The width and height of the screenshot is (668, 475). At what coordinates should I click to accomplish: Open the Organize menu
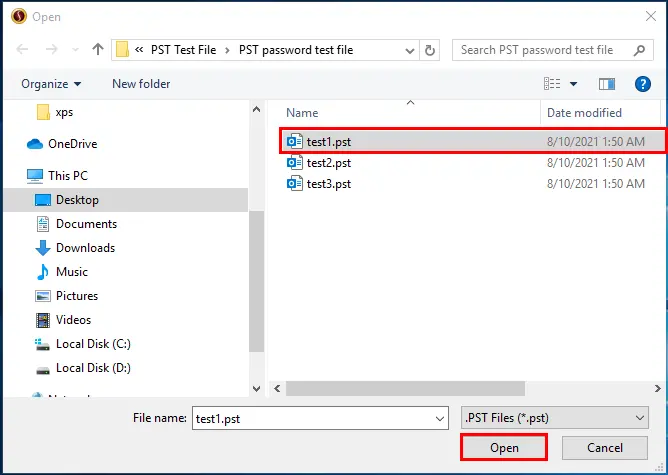click(51, 84)
